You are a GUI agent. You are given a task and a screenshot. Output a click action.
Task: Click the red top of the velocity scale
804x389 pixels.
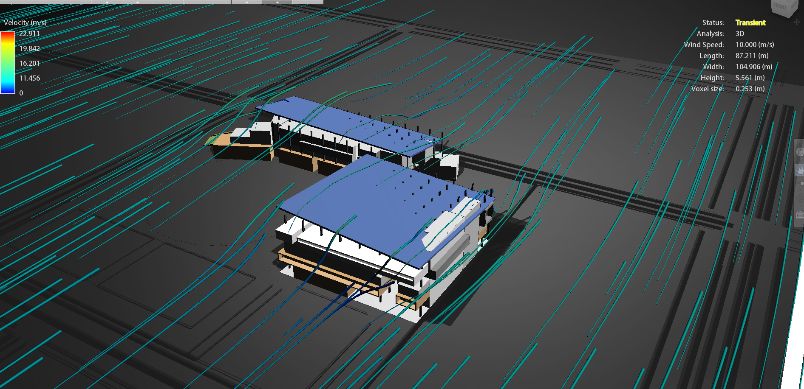(7, 34)
